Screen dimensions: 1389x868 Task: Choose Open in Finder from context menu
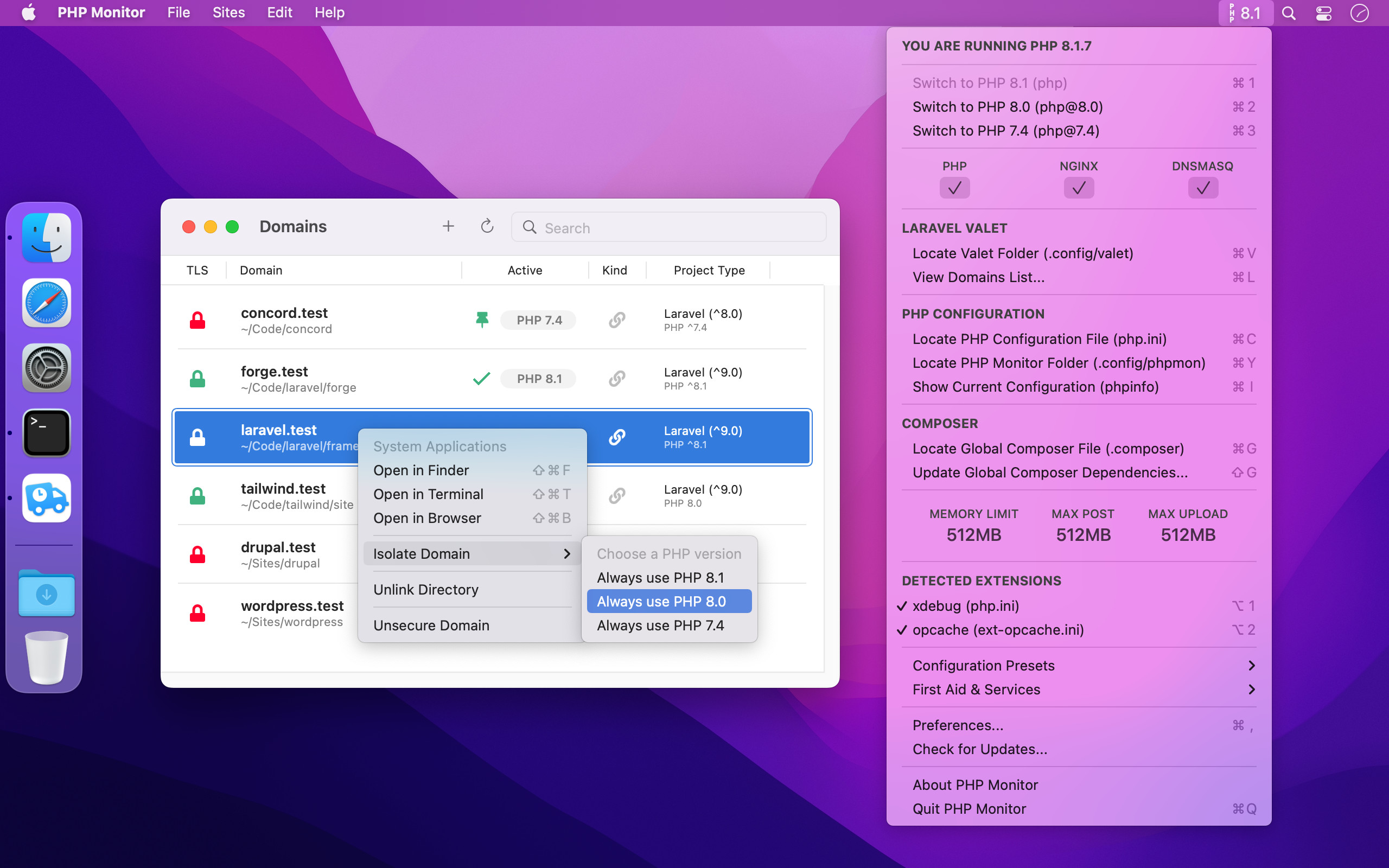coord(472,470)
